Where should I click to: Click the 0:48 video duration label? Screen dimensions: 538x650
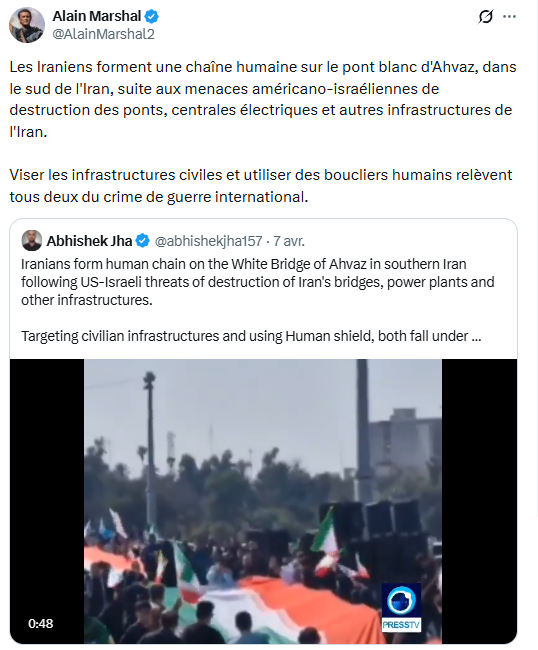pos(41,623)
